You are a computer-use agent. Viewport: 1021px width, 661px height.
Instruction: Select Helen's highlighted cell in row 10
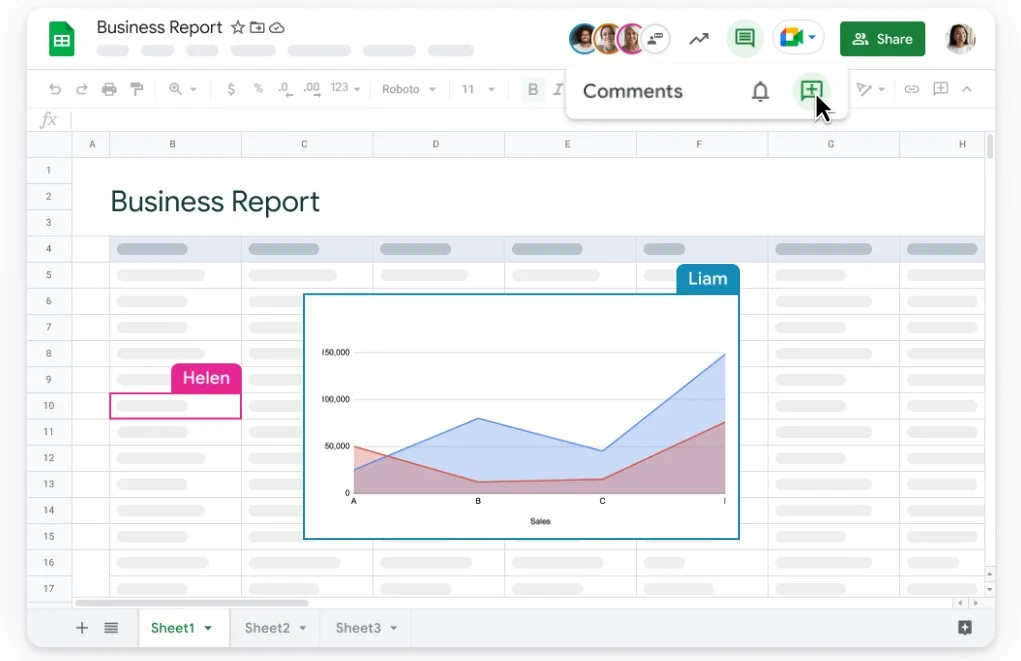(175, 406)
